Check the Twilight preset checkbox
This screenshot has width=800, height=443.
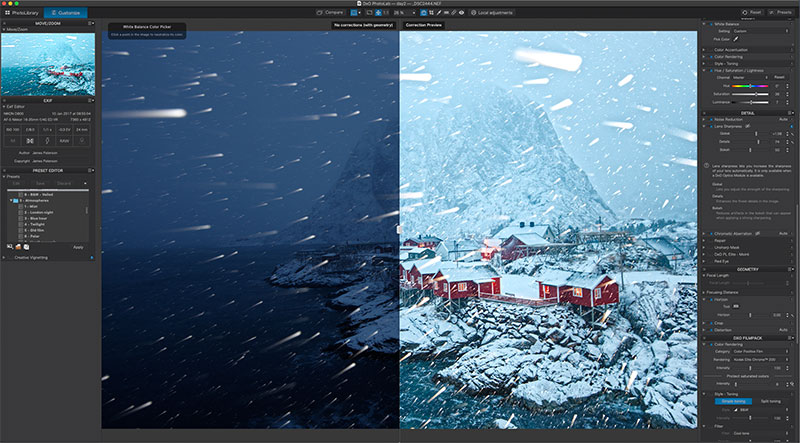pyautogui.click(x=20, y=225)
